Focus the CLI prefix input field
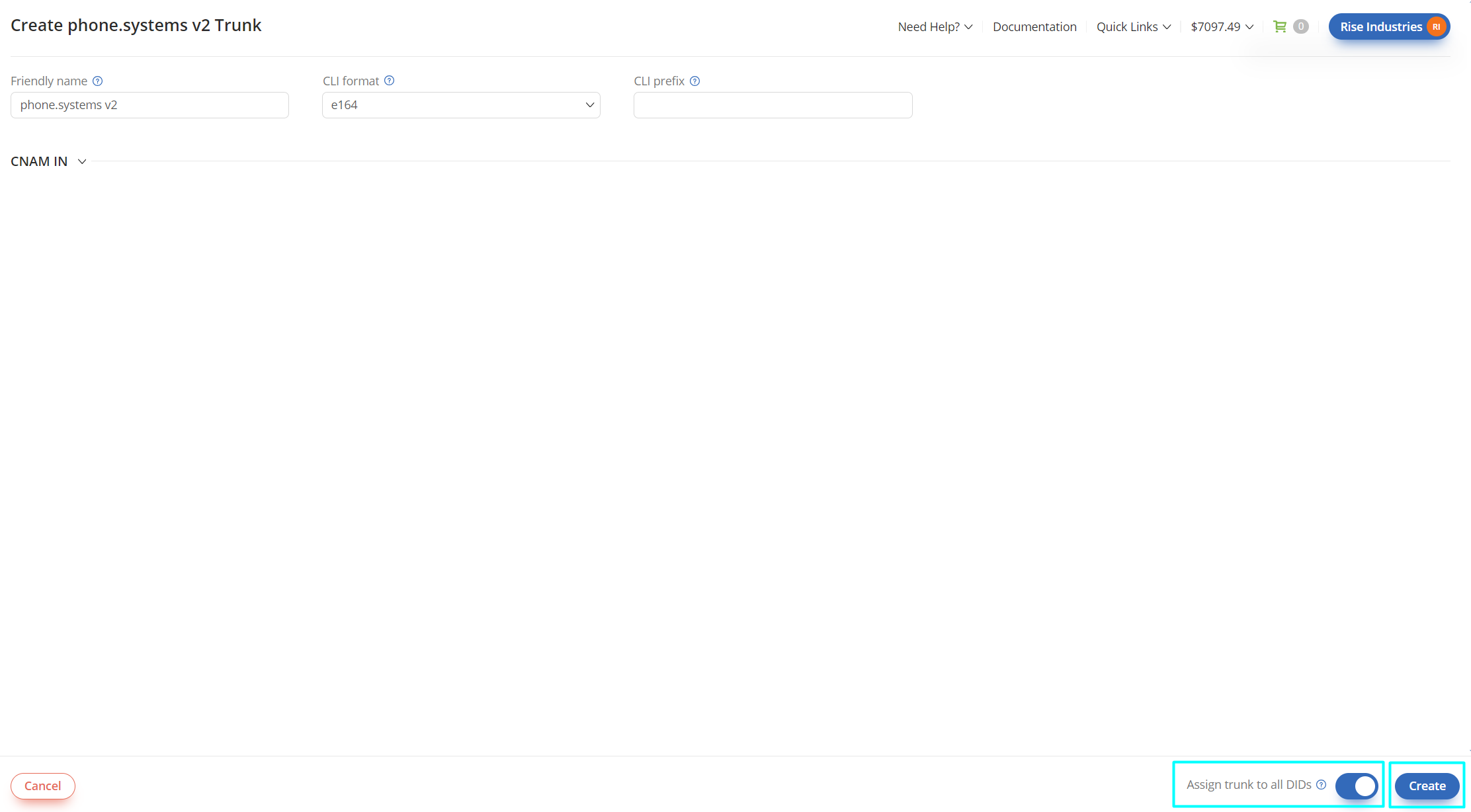Screen dimensions: 1471x812 [x=773, y=105]
